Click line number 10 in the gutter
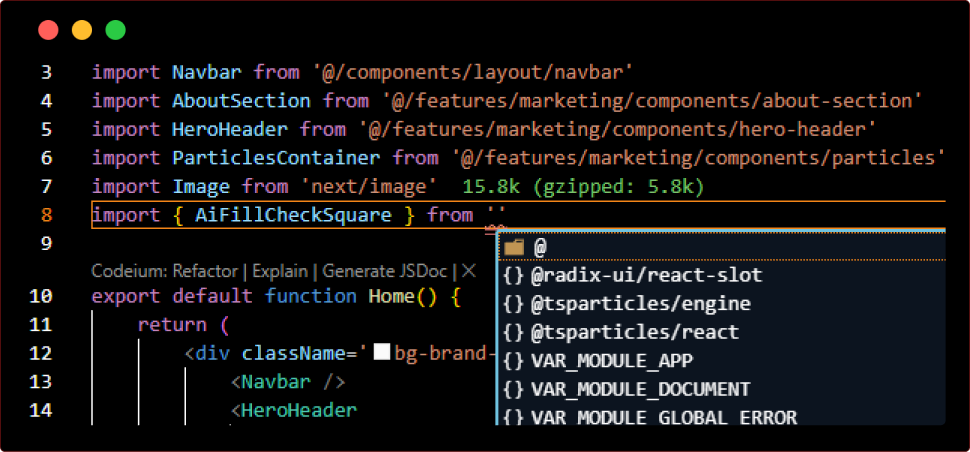970x452 pixels. 41,296
